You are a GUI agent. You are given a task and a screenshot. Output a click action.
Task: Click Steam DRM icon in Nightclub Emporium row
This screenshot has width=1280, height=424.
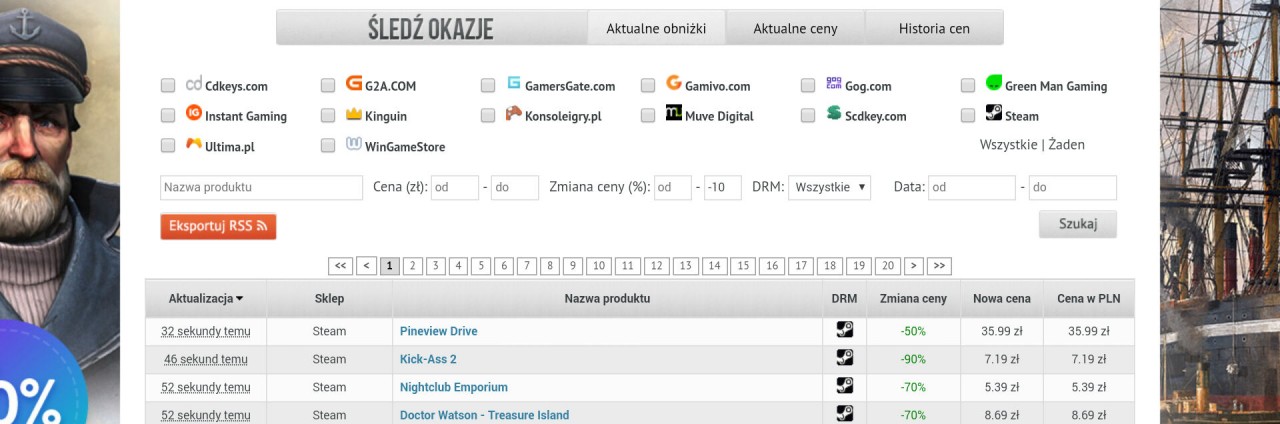coord(844,385)
